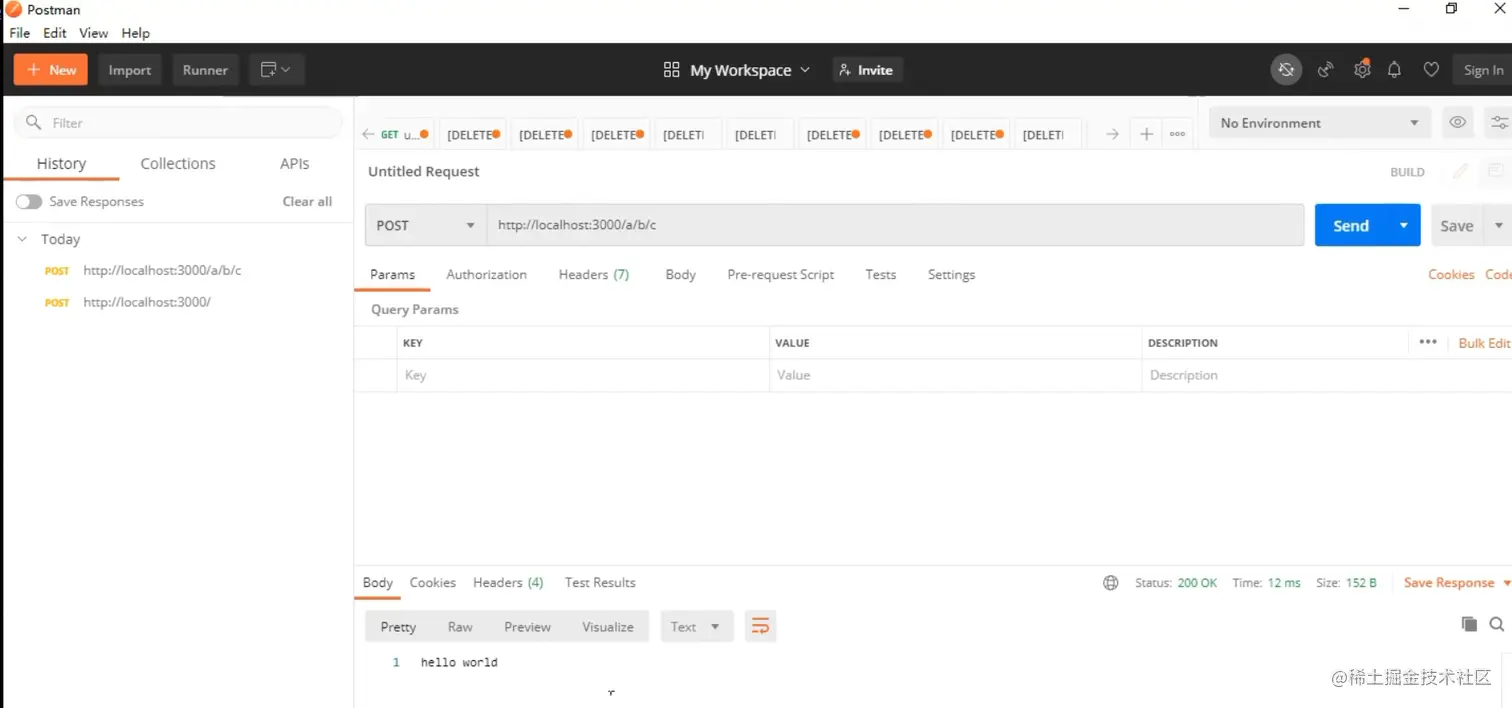The width and height of the screenshot is (1512, 708).
Task: Open Save button dropdown arrow
Action: pyautogui.click(x=1498, y=226)
